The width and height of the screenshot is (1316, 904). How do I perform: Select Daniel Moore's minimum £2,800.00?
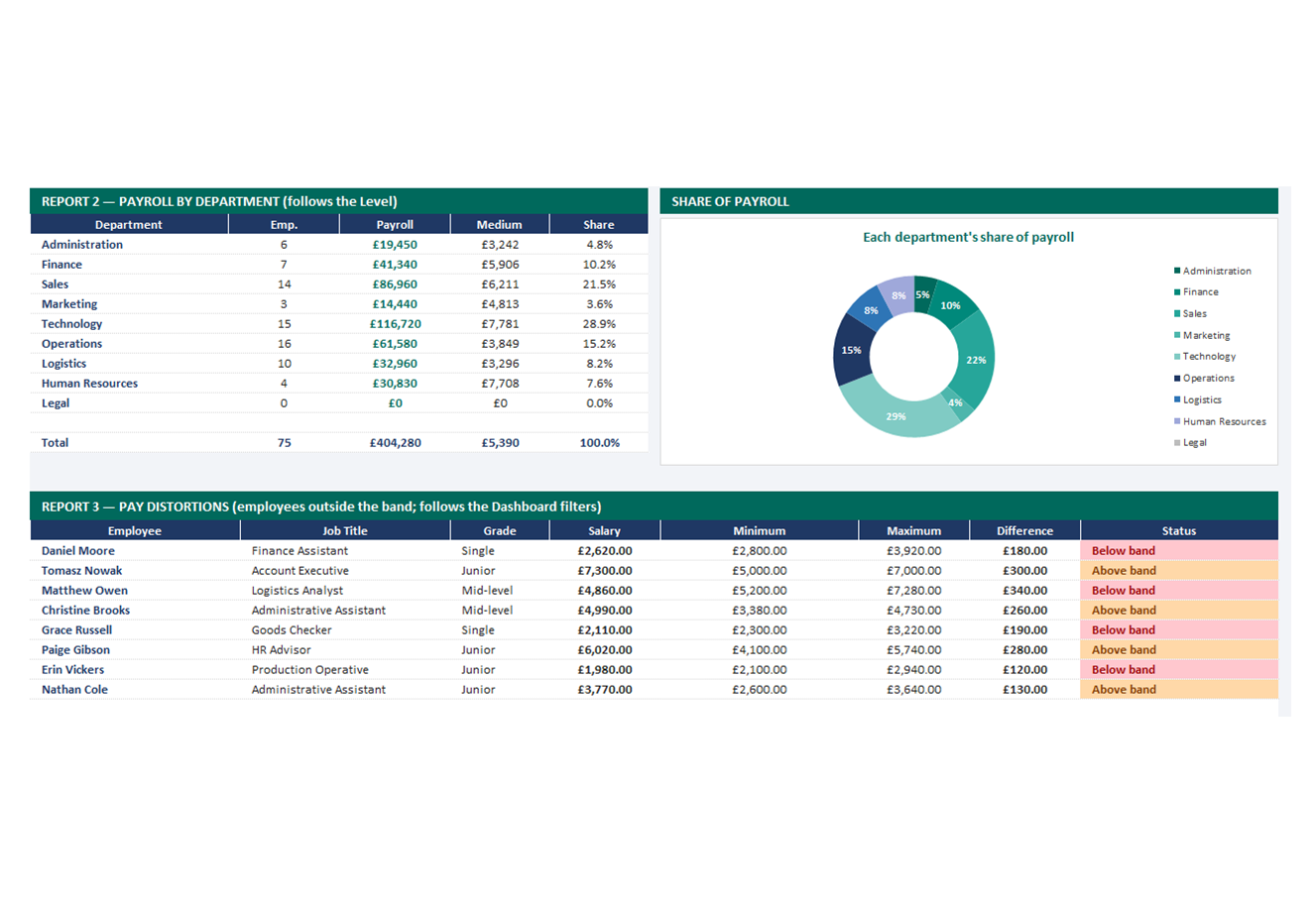(x=760, y=551)
